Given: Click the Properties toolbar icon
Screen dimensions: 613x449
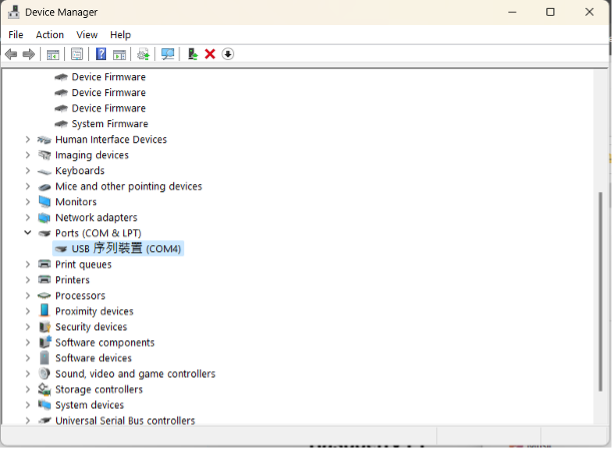Looking at the screenshot, I should (77, 54).
